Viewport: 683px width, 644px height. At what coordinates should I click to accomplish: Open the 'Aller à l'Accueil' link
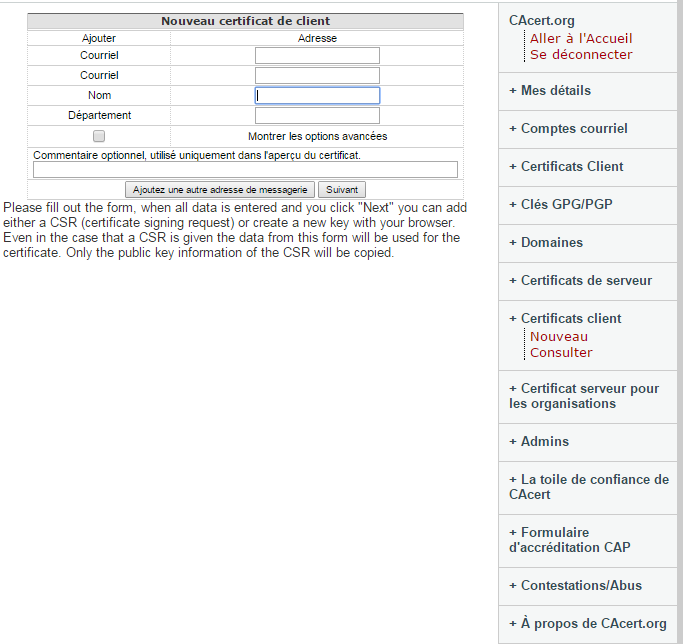[x=581, y=39]
